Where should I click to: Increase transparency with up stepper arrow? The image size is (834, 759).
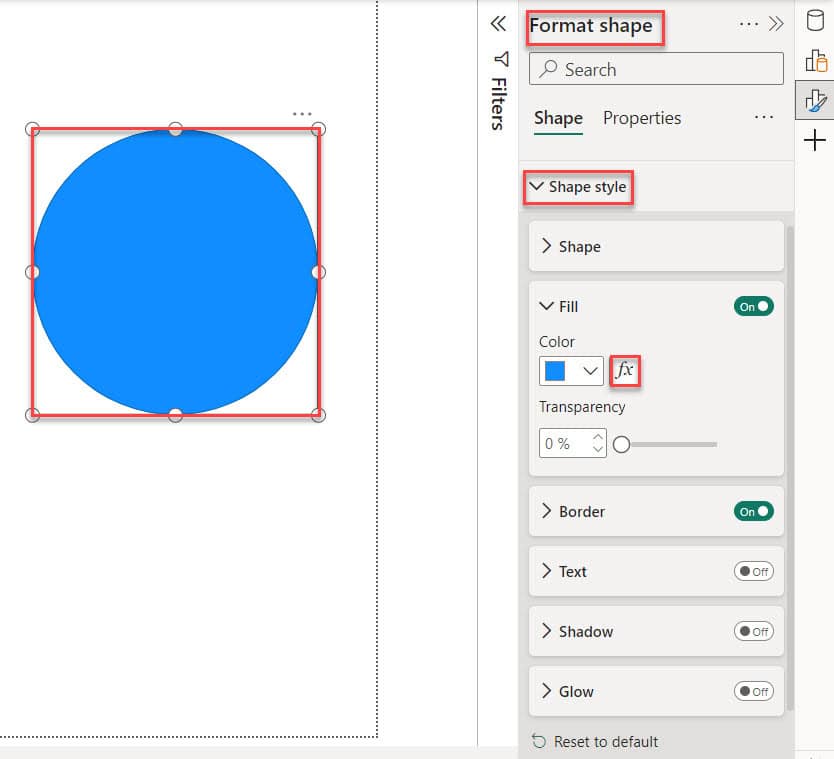click(x=598, y=437)
